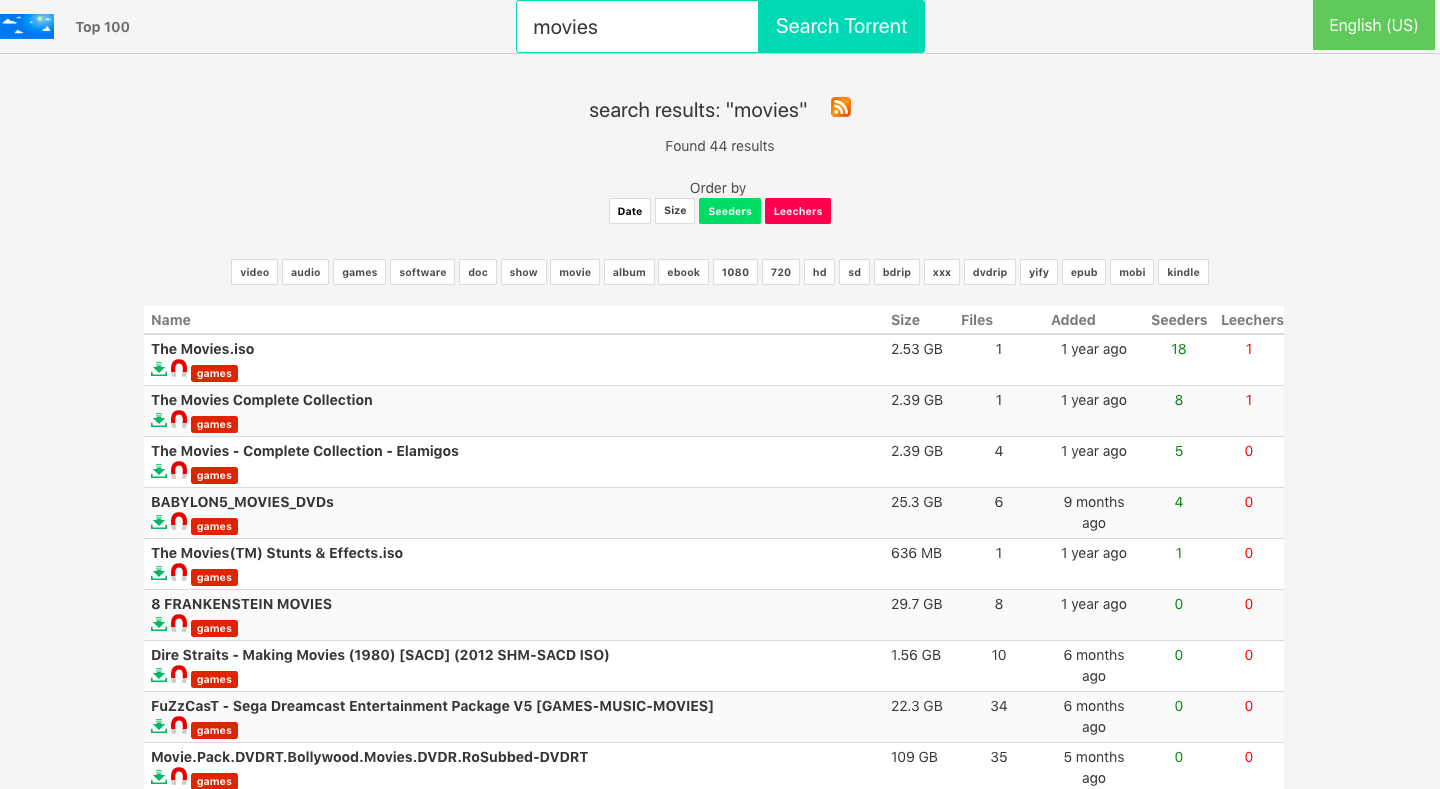Filter results by show tag
This screenshot has height=789, width=1440.
pyautogui.click(x=524, y=272)
